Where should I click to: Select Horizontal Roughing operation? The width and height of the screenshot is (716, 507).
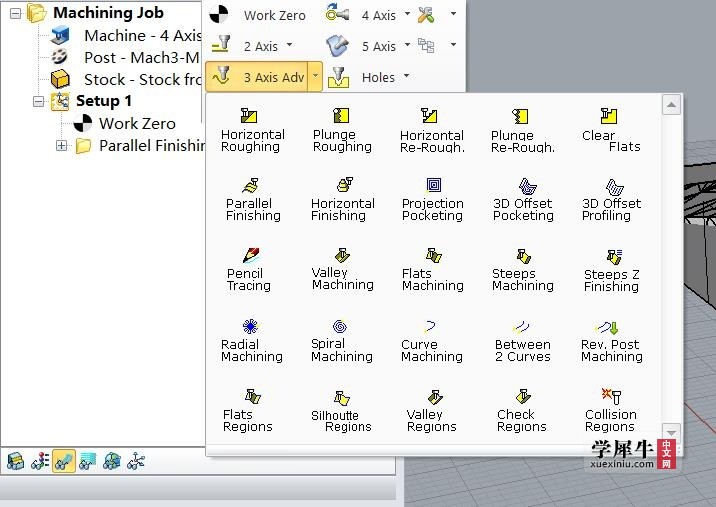coord(253,130)
